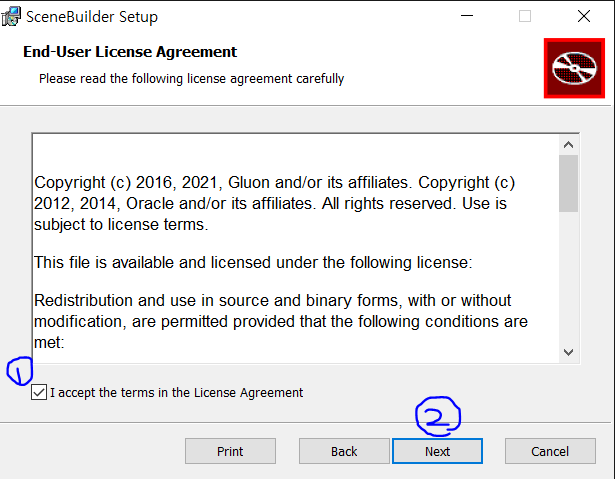The width and height of the screenshot is (615, 479).
Task: Click the SceneBuilder installer icon in title bar
Action: pos(11,16)
